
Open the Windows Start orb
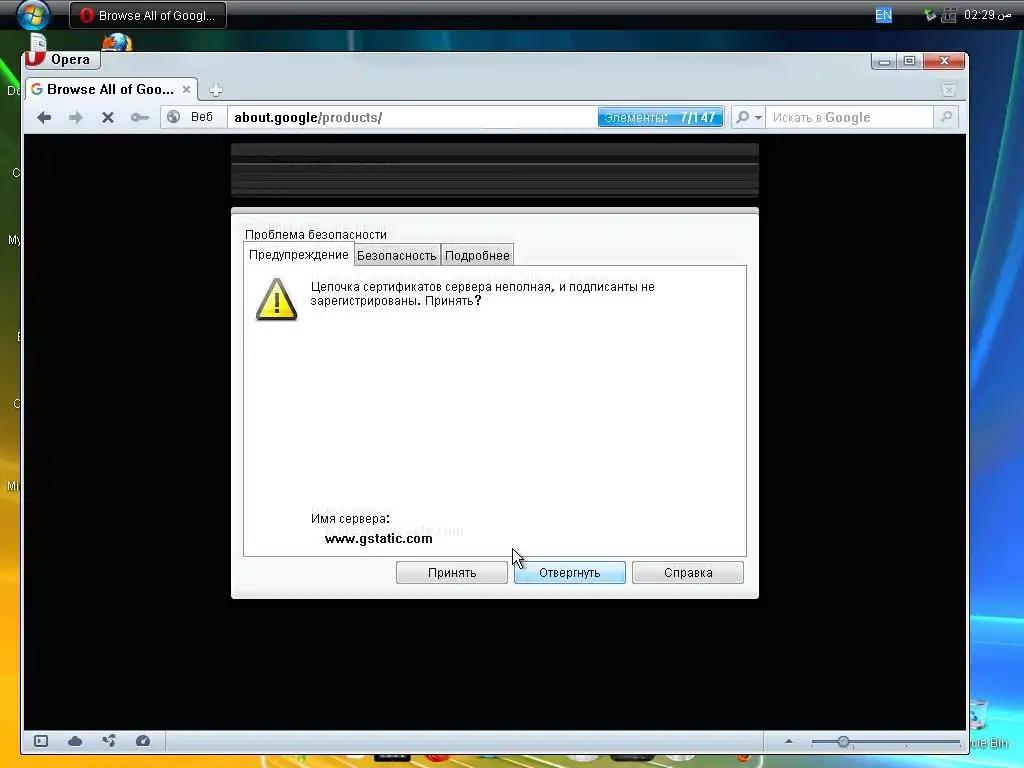pos(33,15)
